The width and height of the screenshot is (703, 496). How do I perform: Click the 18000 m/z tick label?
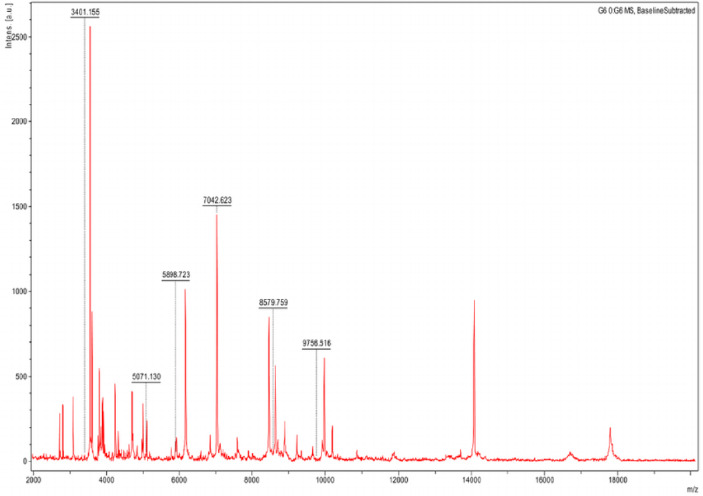[x=617, y=480]
